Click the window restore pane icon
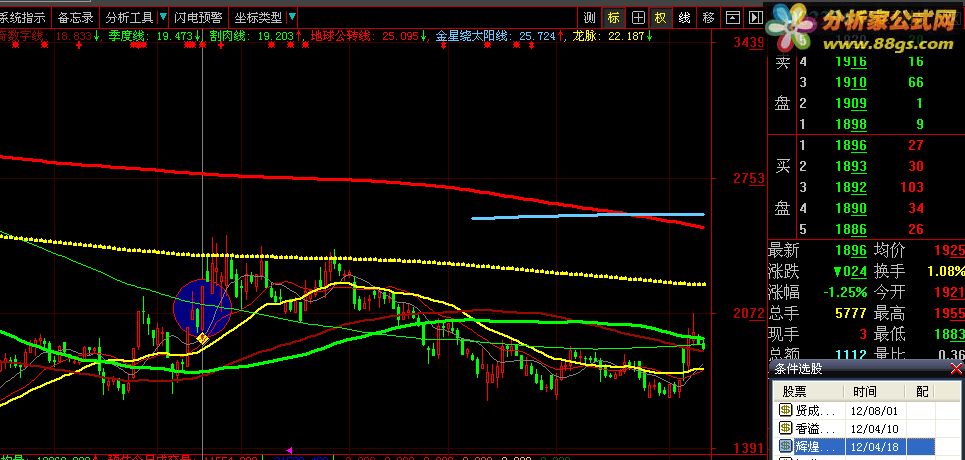965x460 pixels. click(x=732, y=18)
